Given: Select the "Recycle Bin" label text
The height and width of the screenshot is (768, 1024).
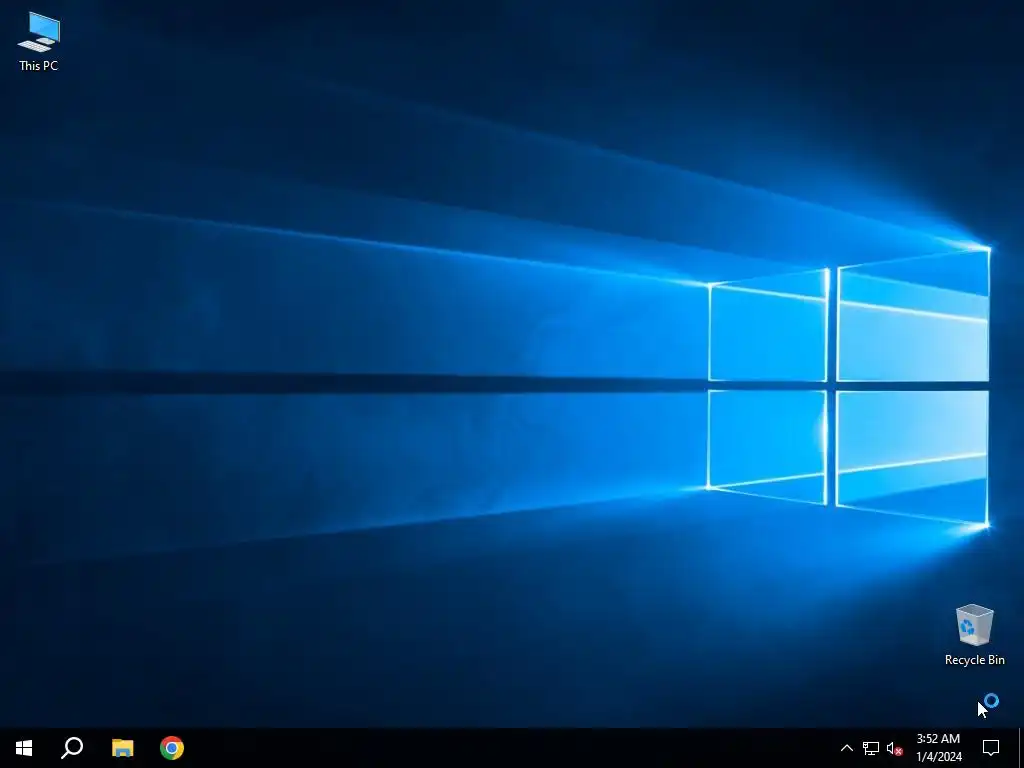Looking at the screenshot, I should pyautogui.click(x=974, y=660).
